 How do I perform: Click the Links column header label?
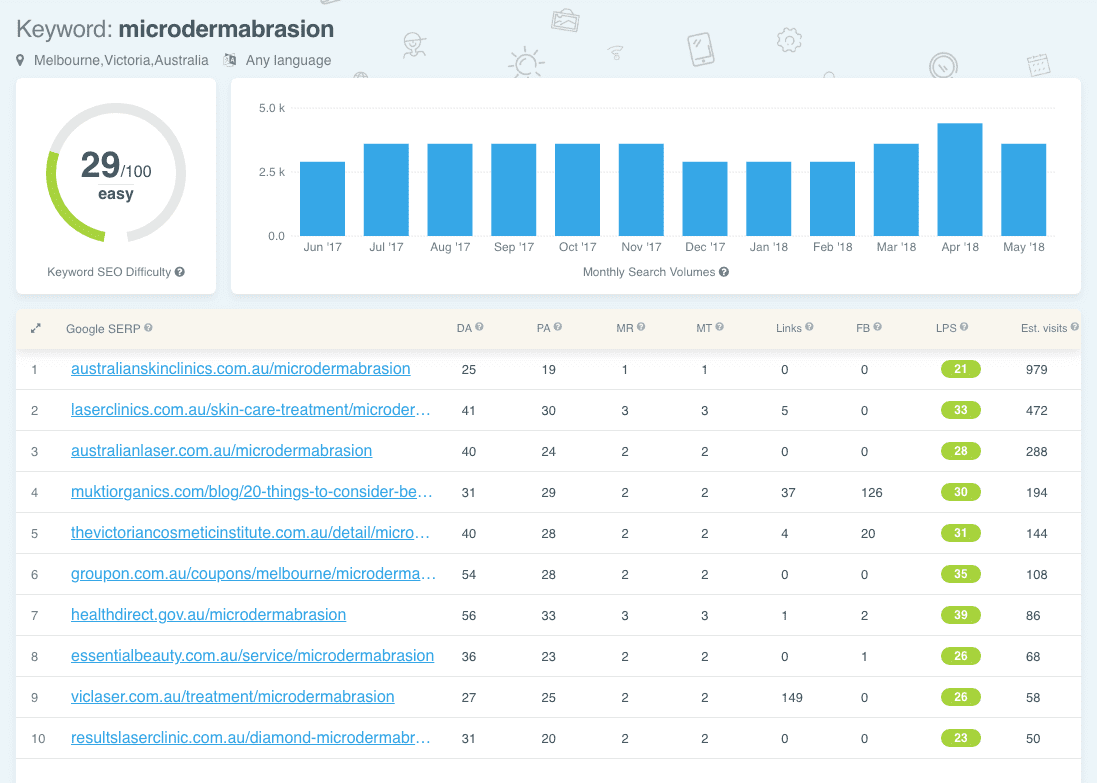click(x=788, y=328)
